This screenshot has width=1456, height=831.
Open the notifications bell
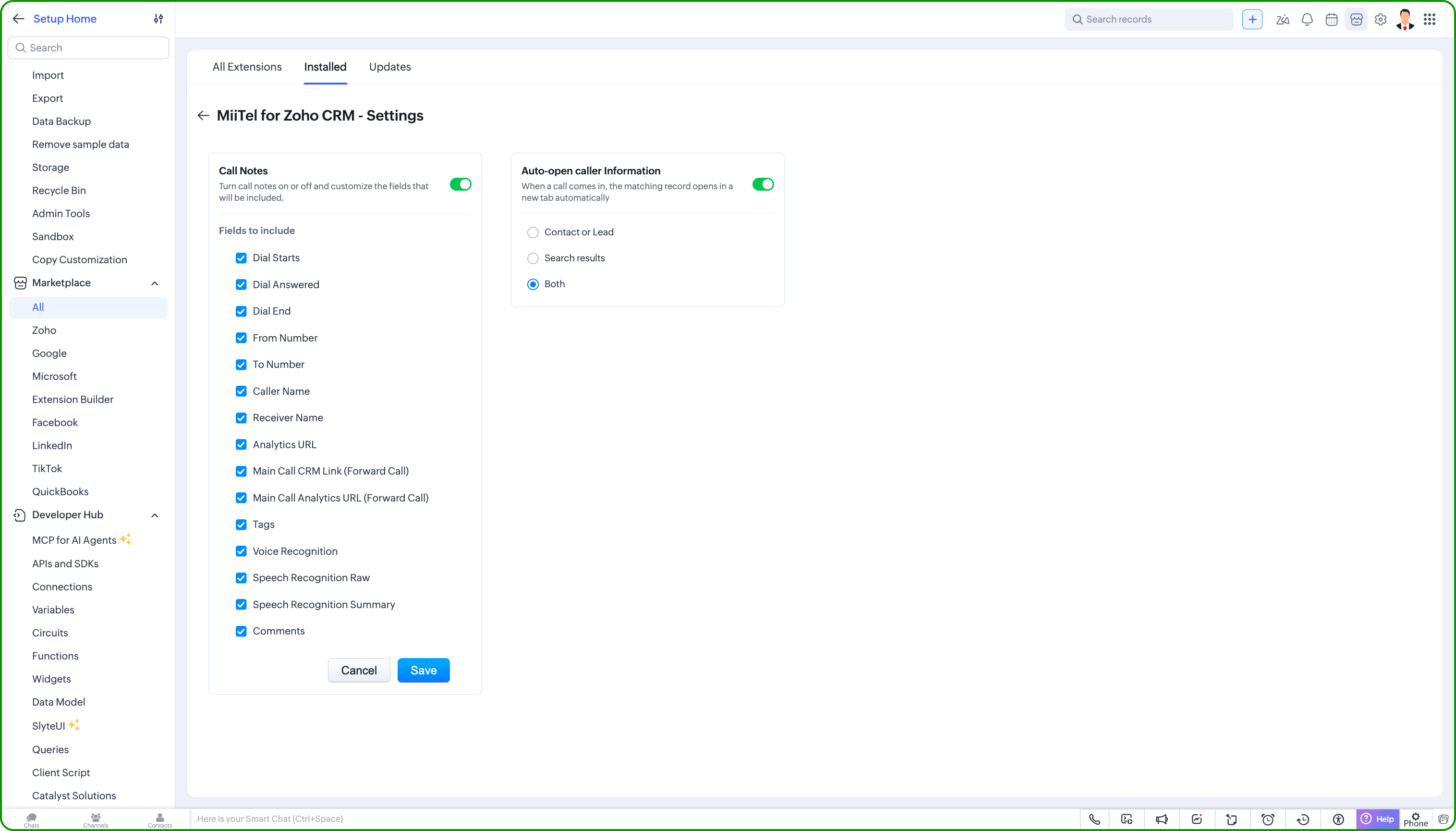click(x=1307, y=19)
